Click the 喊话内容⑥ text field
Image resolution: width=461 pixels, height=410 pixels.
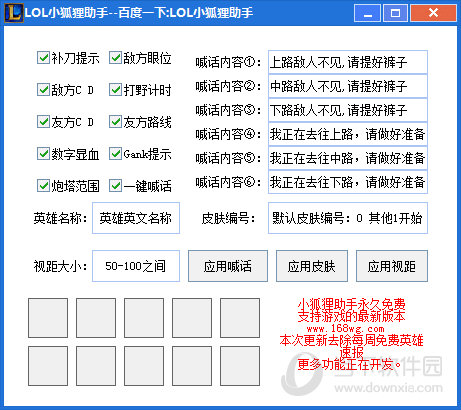(x=348, y=182)
